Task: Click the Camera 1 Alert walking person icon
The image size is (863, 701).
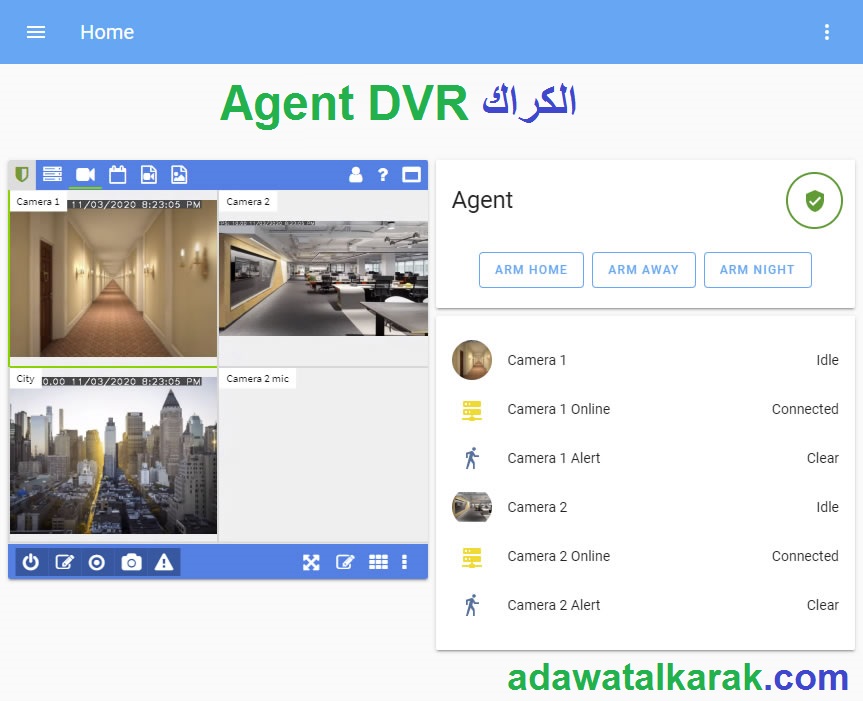Action: (x=472, y=458)
